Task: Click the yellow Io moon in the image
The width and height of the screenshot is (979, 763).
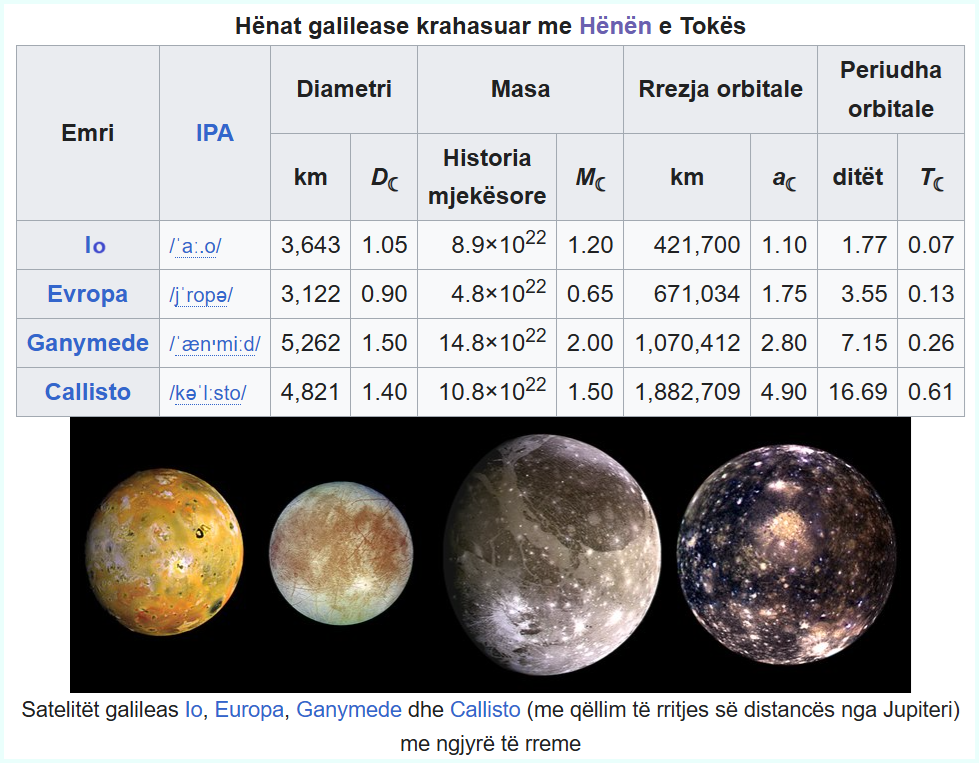Action: (x=164, y=553)
